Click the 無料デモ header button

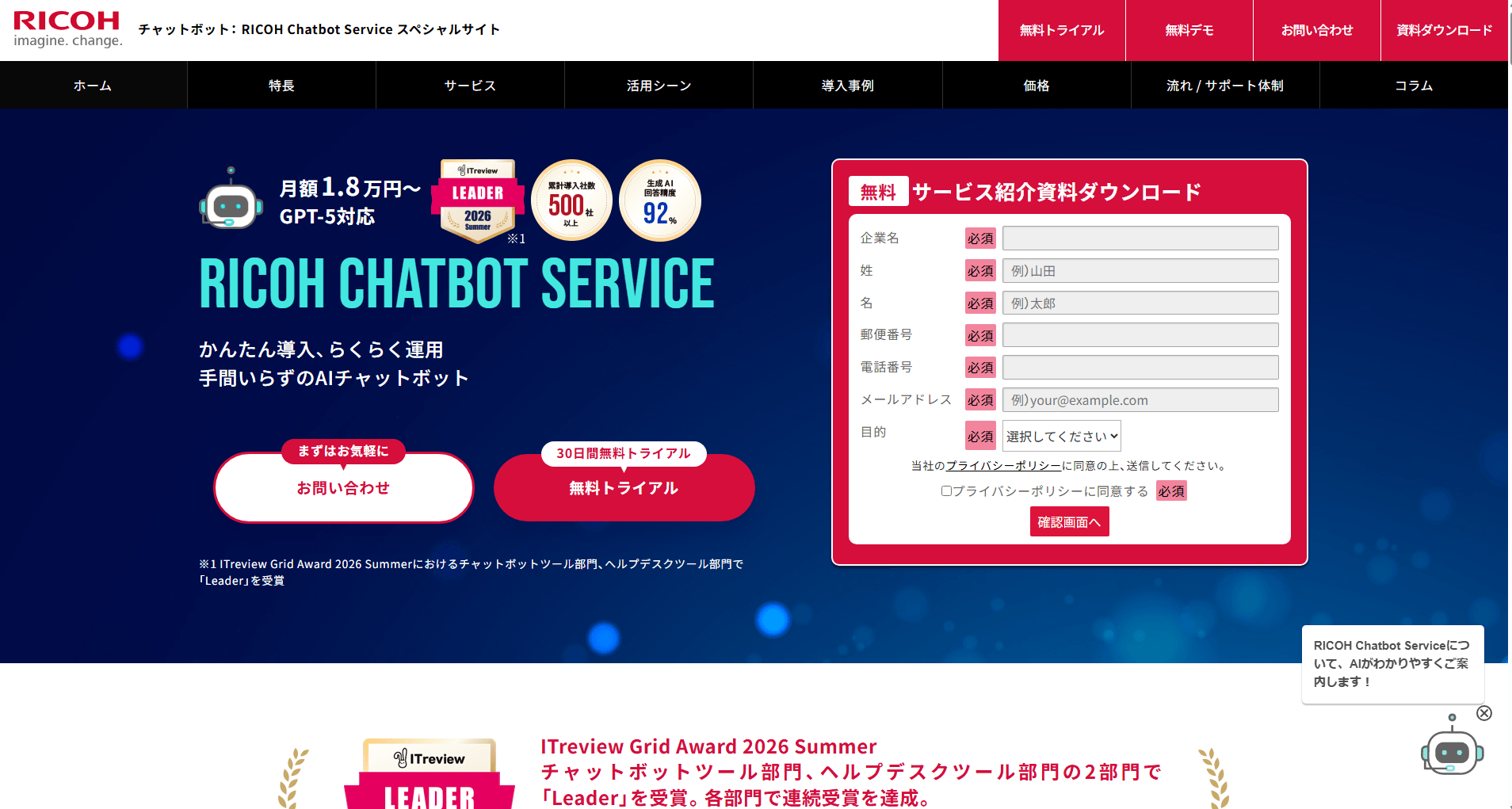pyautogui.click(x=1189, y=30)
